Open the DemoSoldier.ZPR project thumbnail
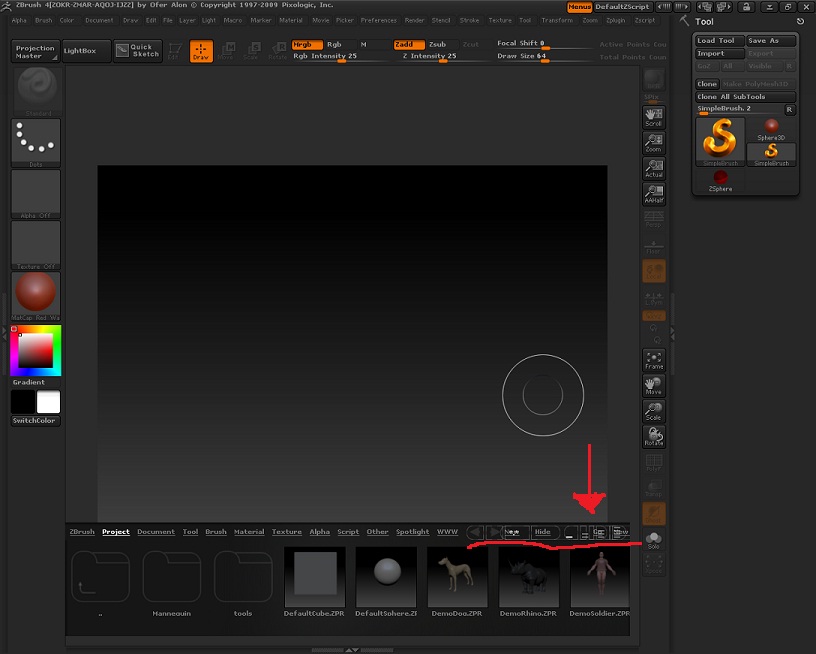Image resolution: width=816 pixels, height=654 pixels. (598, 580)
